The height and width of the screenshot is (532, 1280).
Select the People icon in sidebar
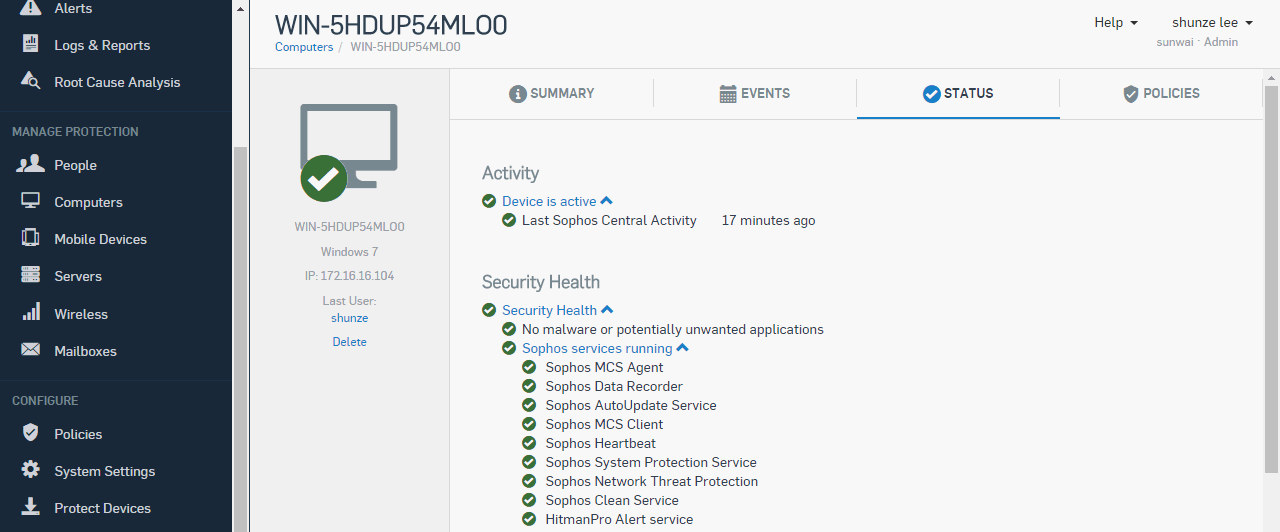[x=31, y=164]
